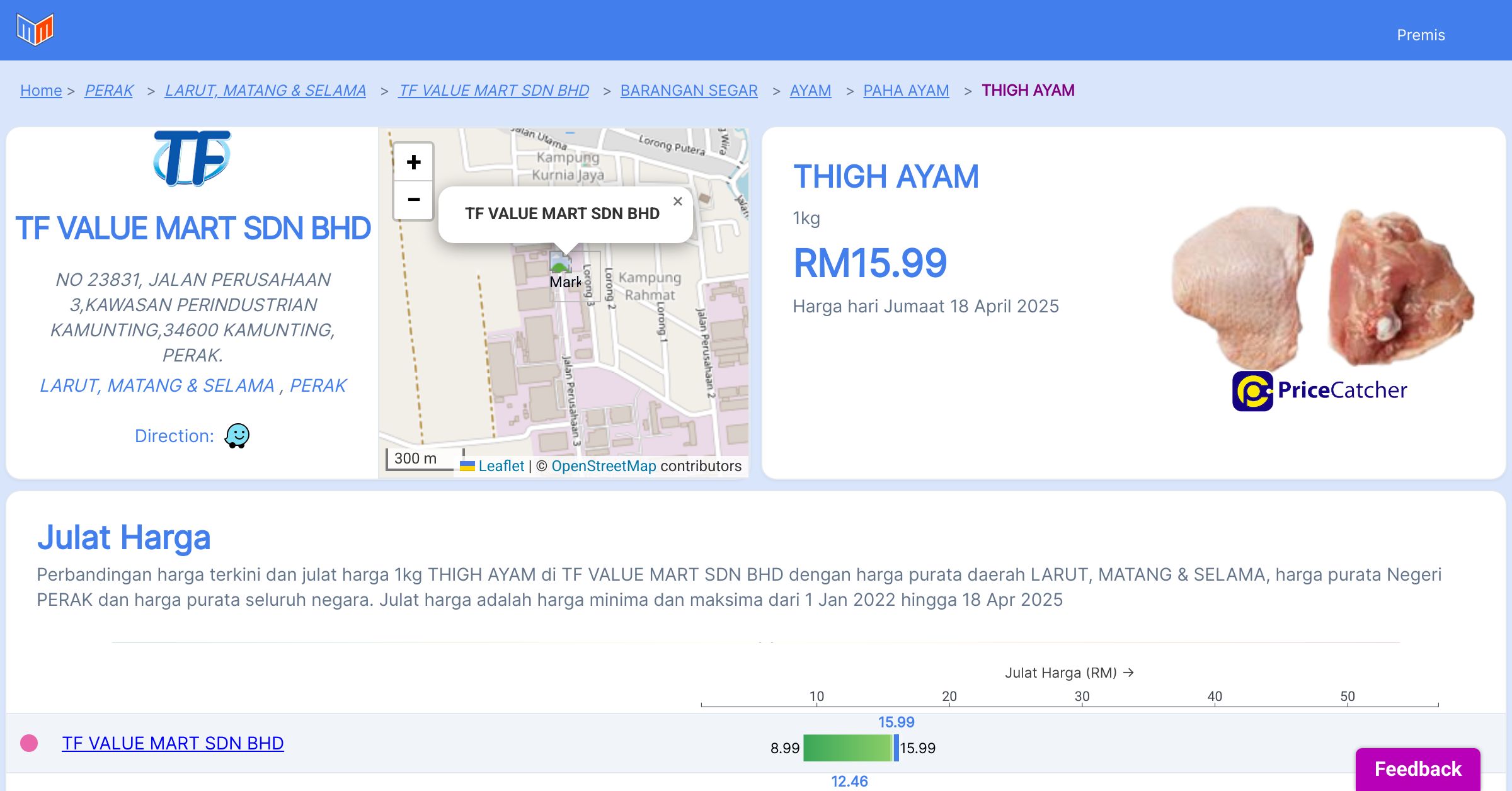Go to Home breadcrumb
The width and height of the screenshot is (1512, 791).
pyautogui.click(x=41, y=91)
